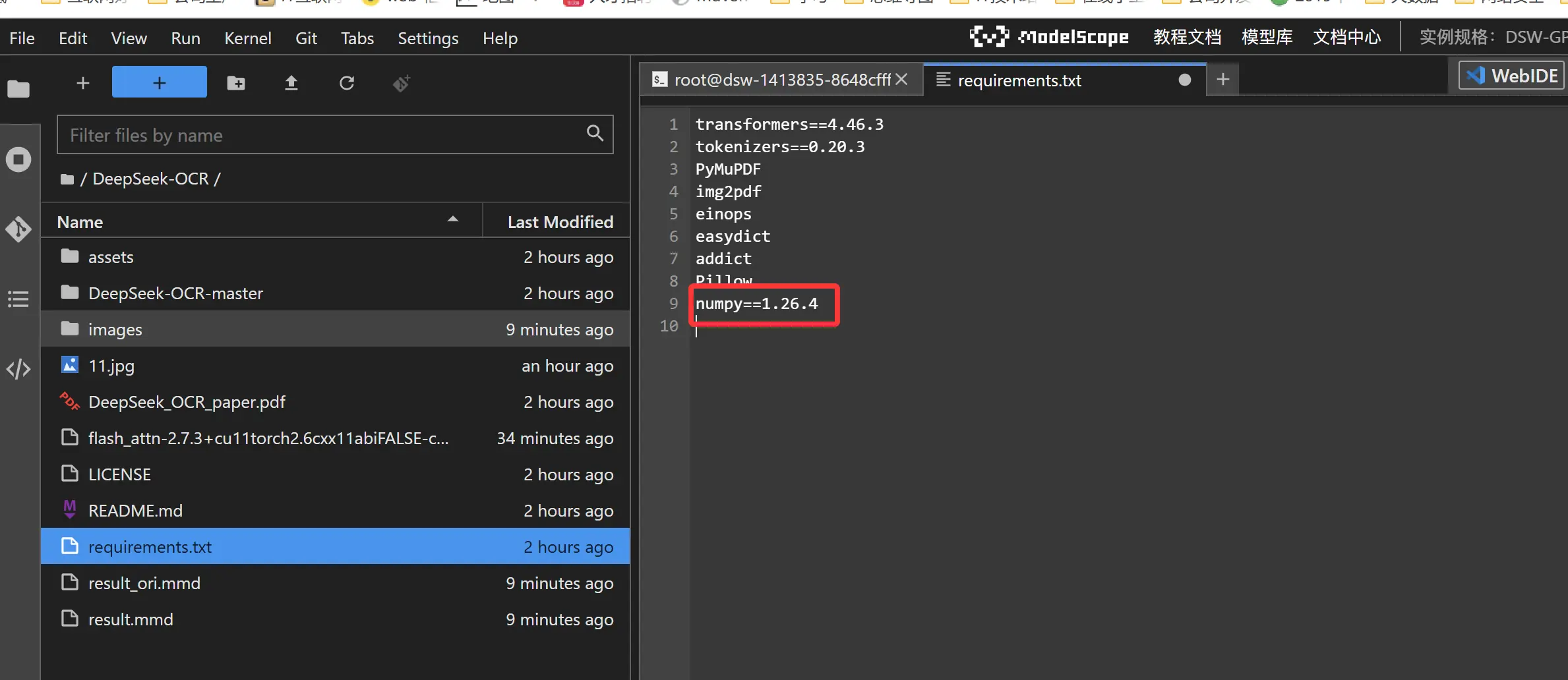Open the File menu
This screenshot has width=1568, height=680.
(x=22, y=38)
